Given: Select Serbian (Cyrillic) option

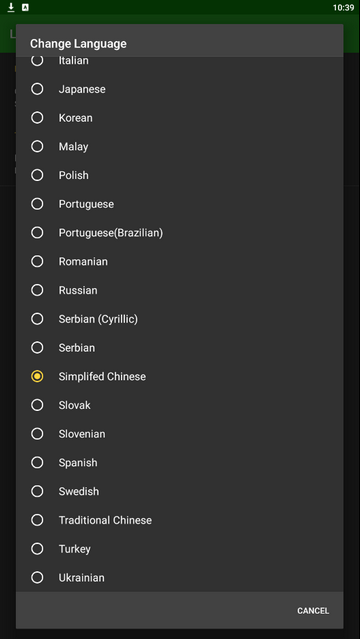Looking at the screenshot, I should point(179,319).
